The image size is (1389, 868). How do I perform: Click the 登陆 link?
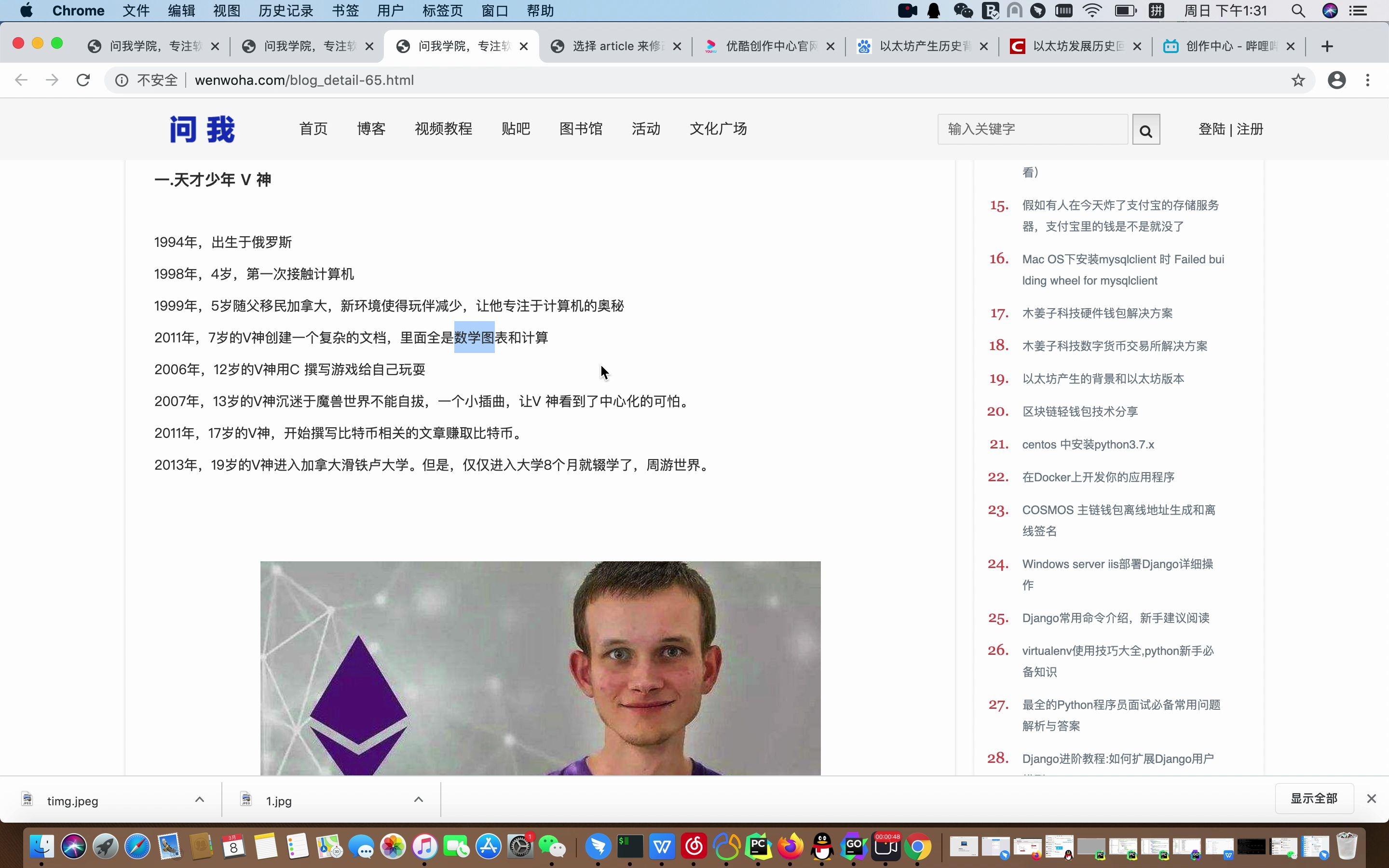1212,129
